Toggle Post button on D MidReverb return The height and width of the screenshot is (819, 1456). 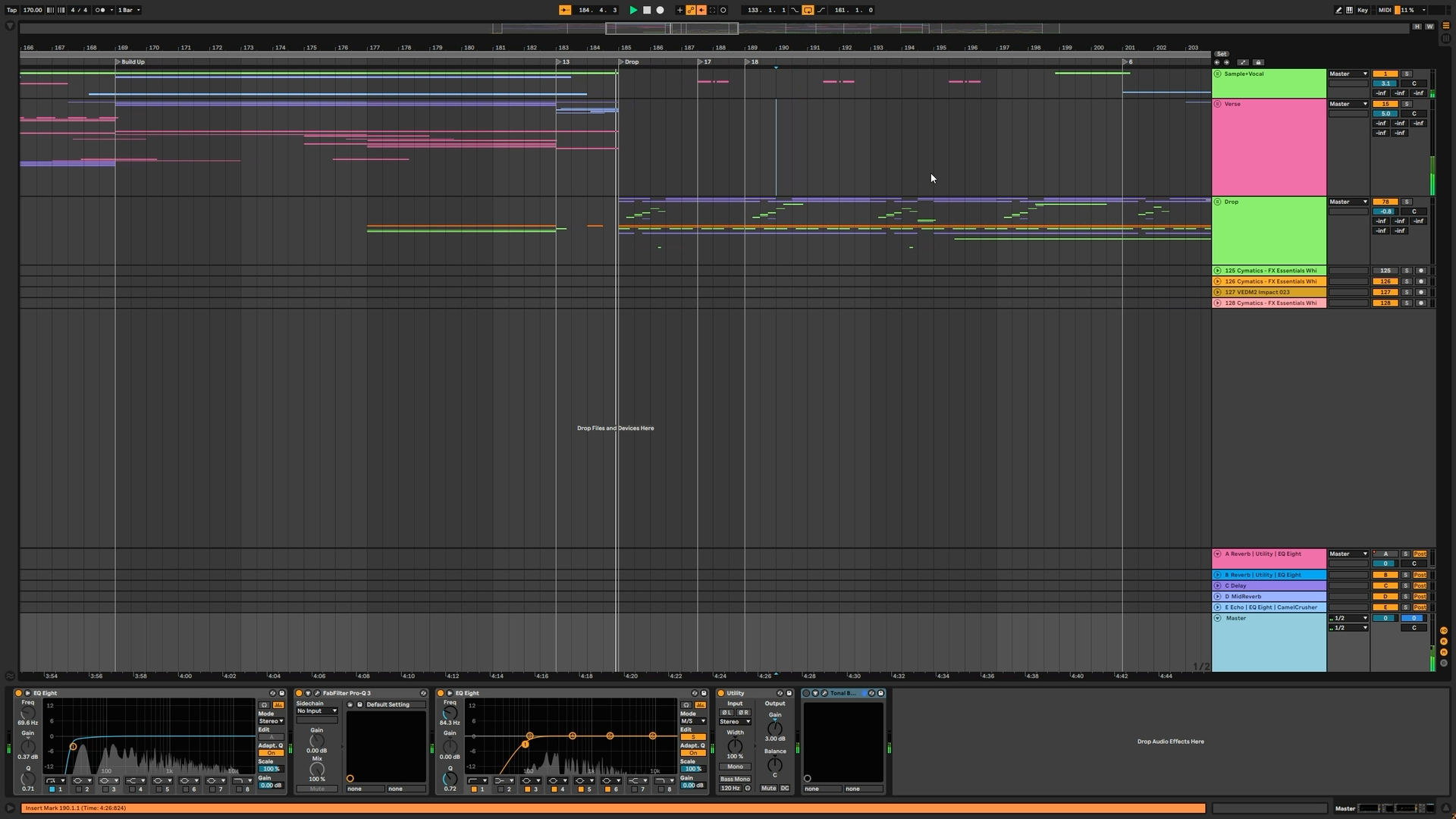coord(1420,596)
